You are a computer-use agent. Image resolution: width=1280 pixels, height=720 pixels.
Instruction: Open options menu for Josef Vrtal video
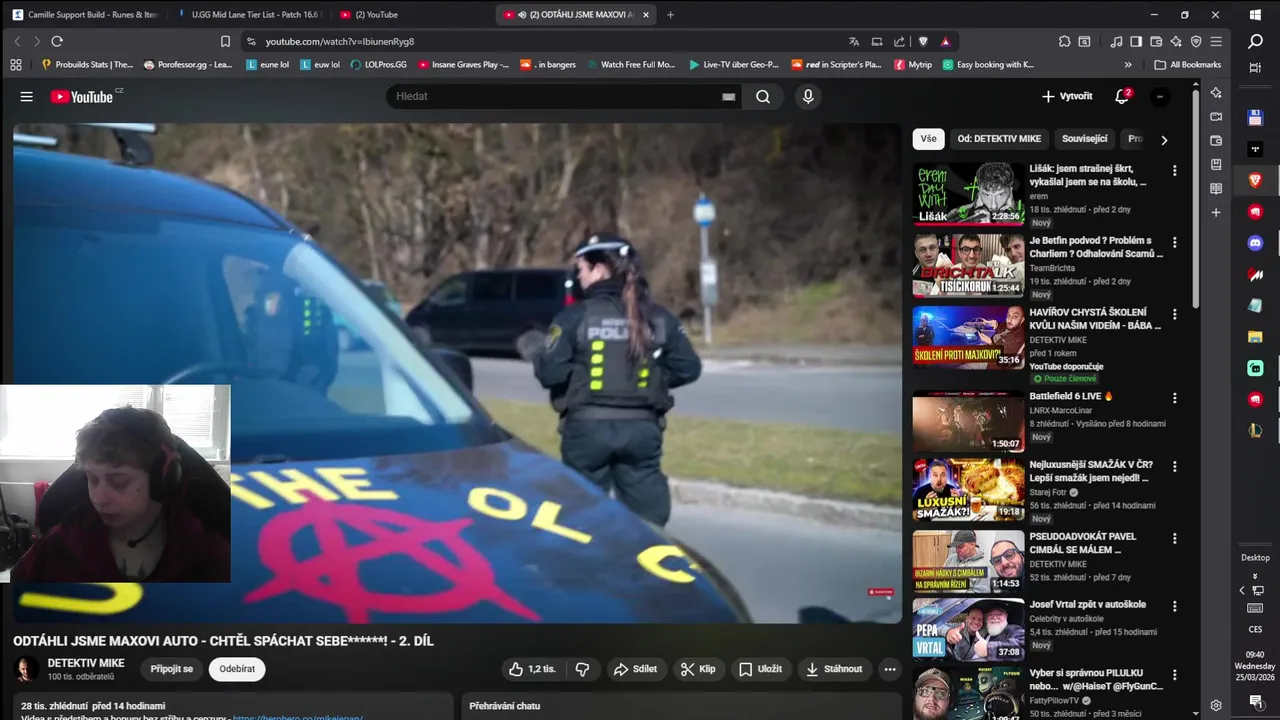(1175, 607)
